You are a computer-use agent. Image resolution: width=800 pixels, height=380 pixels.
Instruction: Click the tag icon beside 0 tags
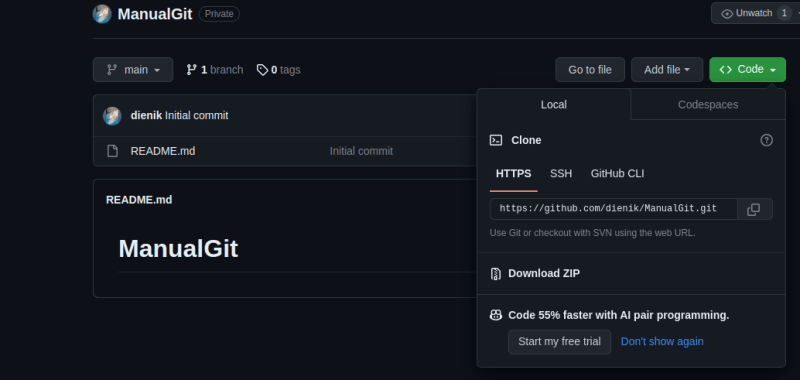point(262,70)
